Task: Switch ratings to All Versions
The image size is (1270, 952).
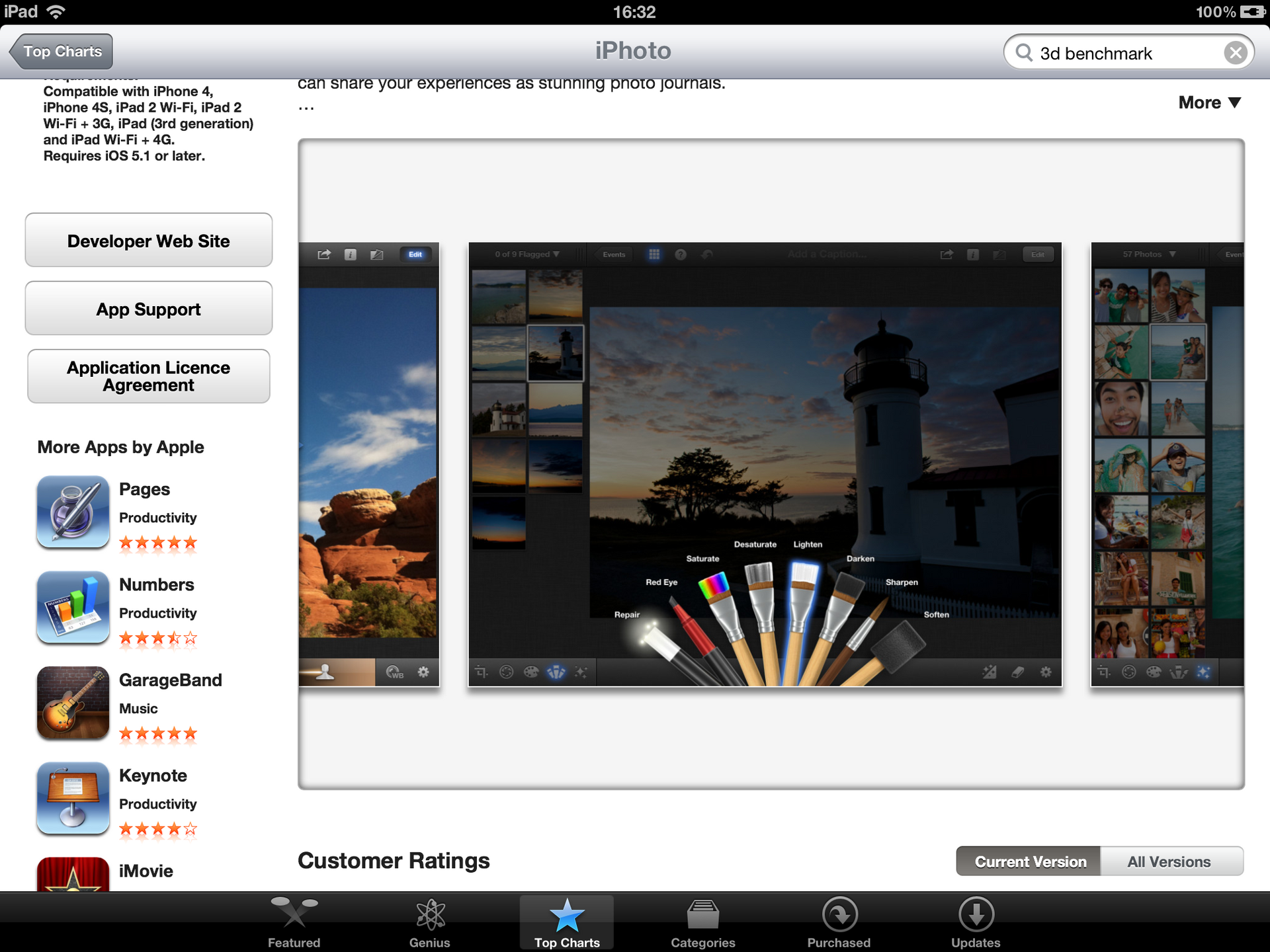Action: click(x=1168, y=861)
